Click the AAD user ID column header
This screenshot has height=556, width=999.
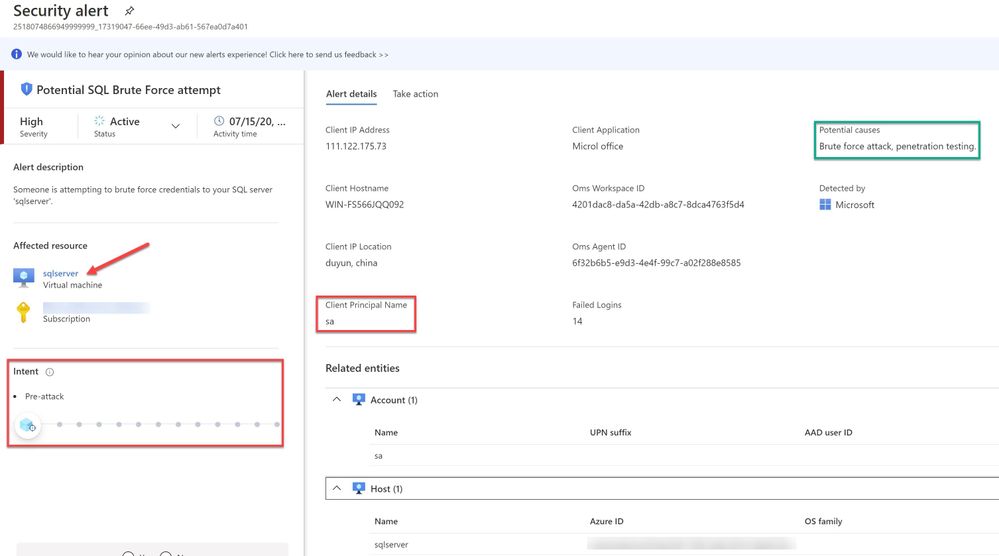tap(828, 432)
